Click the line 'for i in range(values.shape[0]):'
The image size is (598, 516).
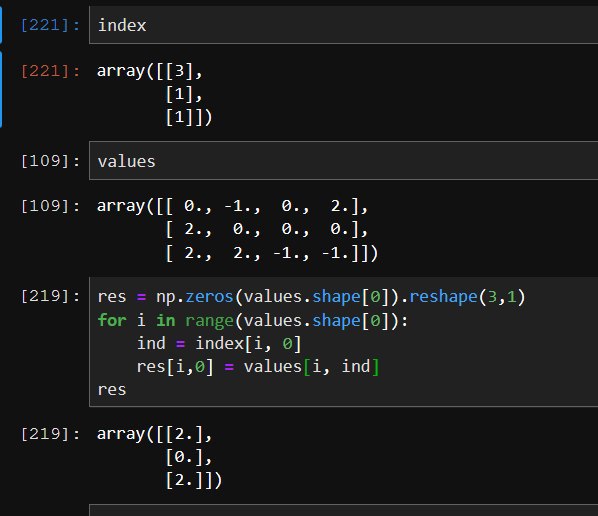[x=253, y=320]
